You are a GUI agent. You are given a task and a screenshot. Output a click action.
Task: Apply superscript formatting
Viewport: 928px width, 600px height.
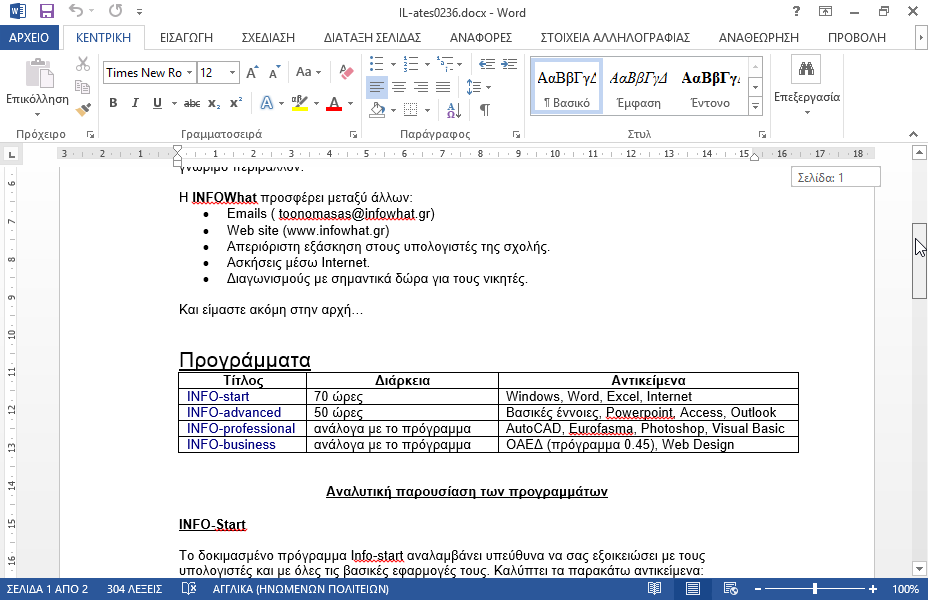[236, 103]
